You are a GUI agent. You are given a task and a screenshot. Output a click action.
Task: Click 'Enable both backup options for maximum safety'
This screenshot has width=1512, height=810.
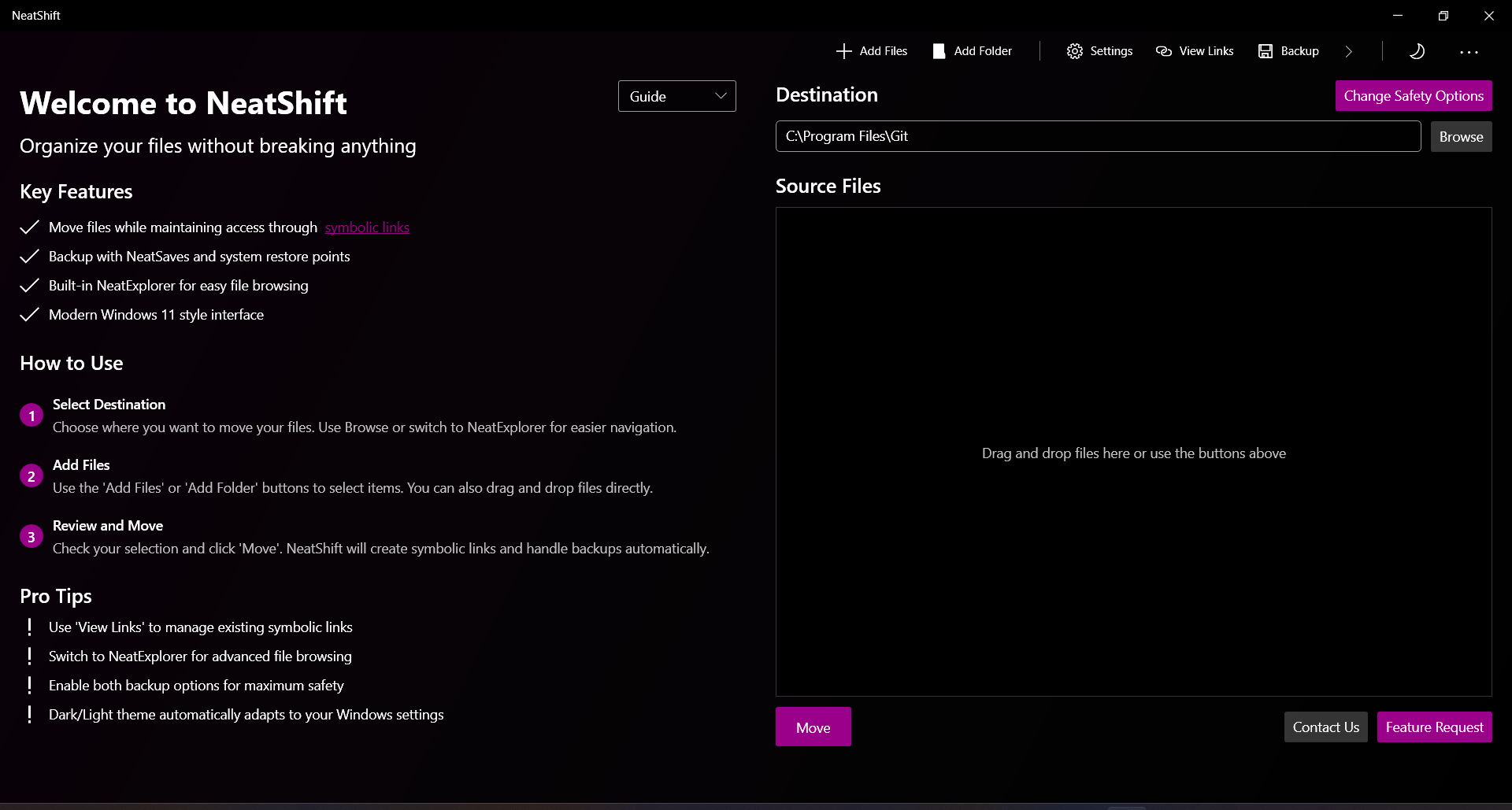click(196, 686)
